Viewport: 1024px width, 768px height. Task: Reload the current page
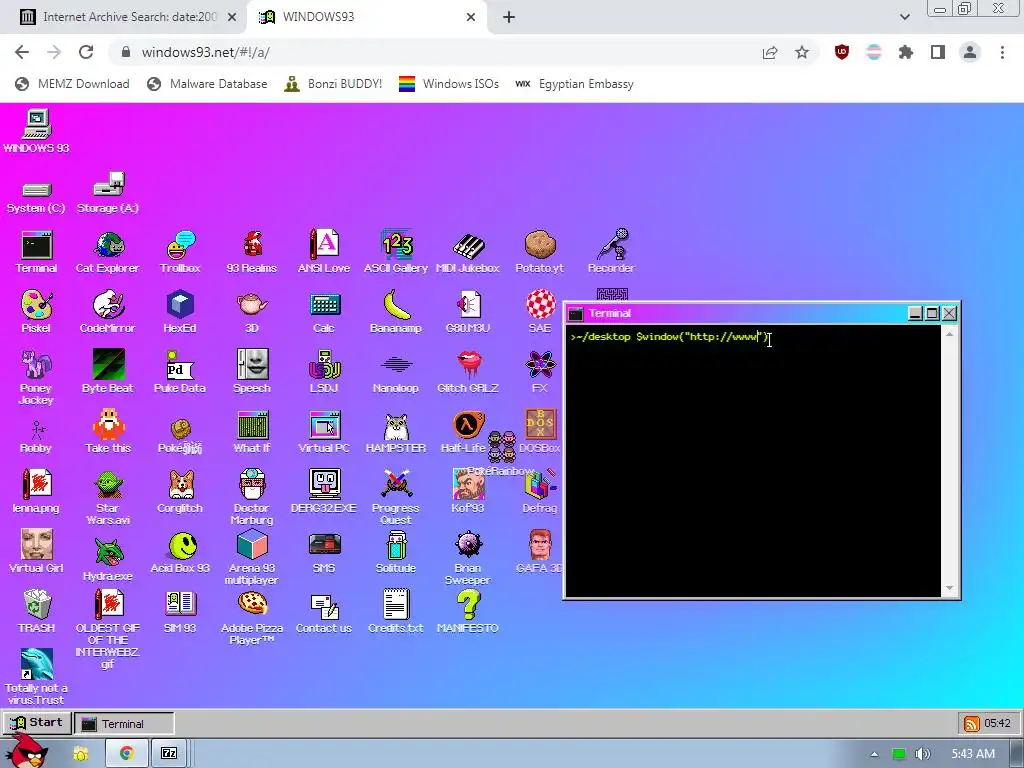86,52
